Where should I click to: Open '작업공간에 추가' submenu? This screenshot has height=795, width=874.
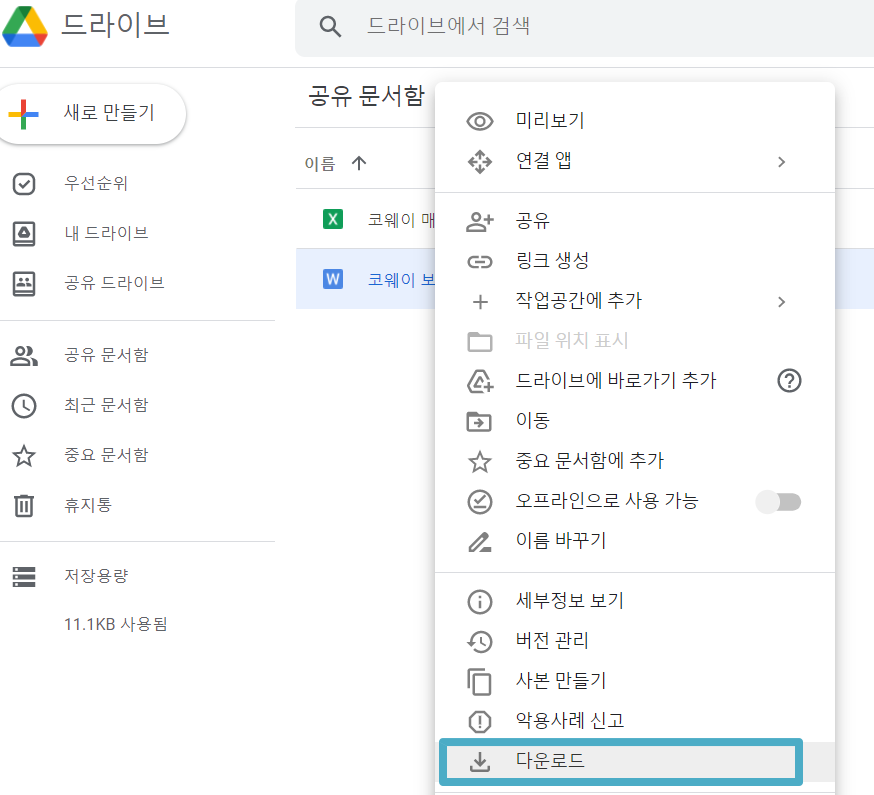tap(635, 300)
